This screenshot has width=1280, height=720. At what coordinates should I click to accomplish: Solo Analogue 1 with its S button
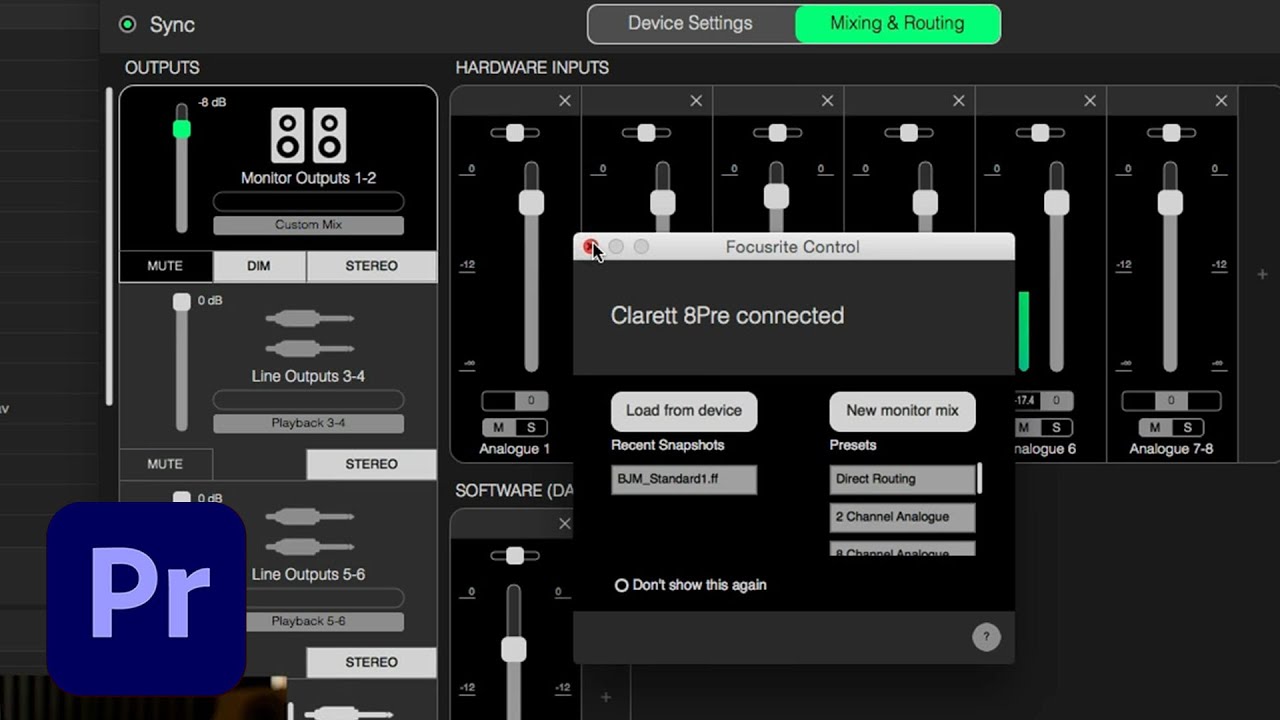(531, 427)
